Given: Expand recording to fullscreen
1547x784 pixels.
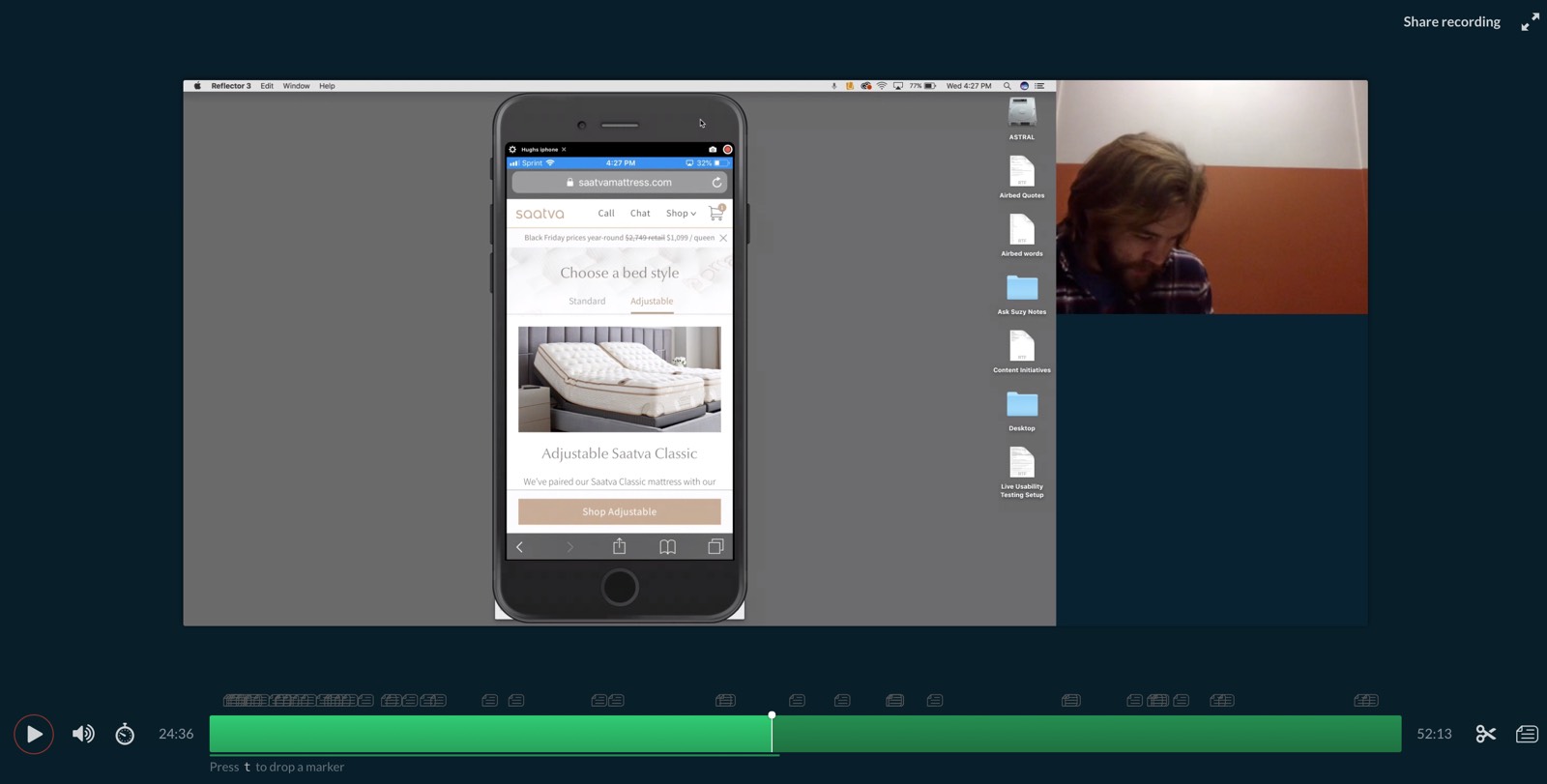Looking at the screenshot, I should coord(1530,21).
